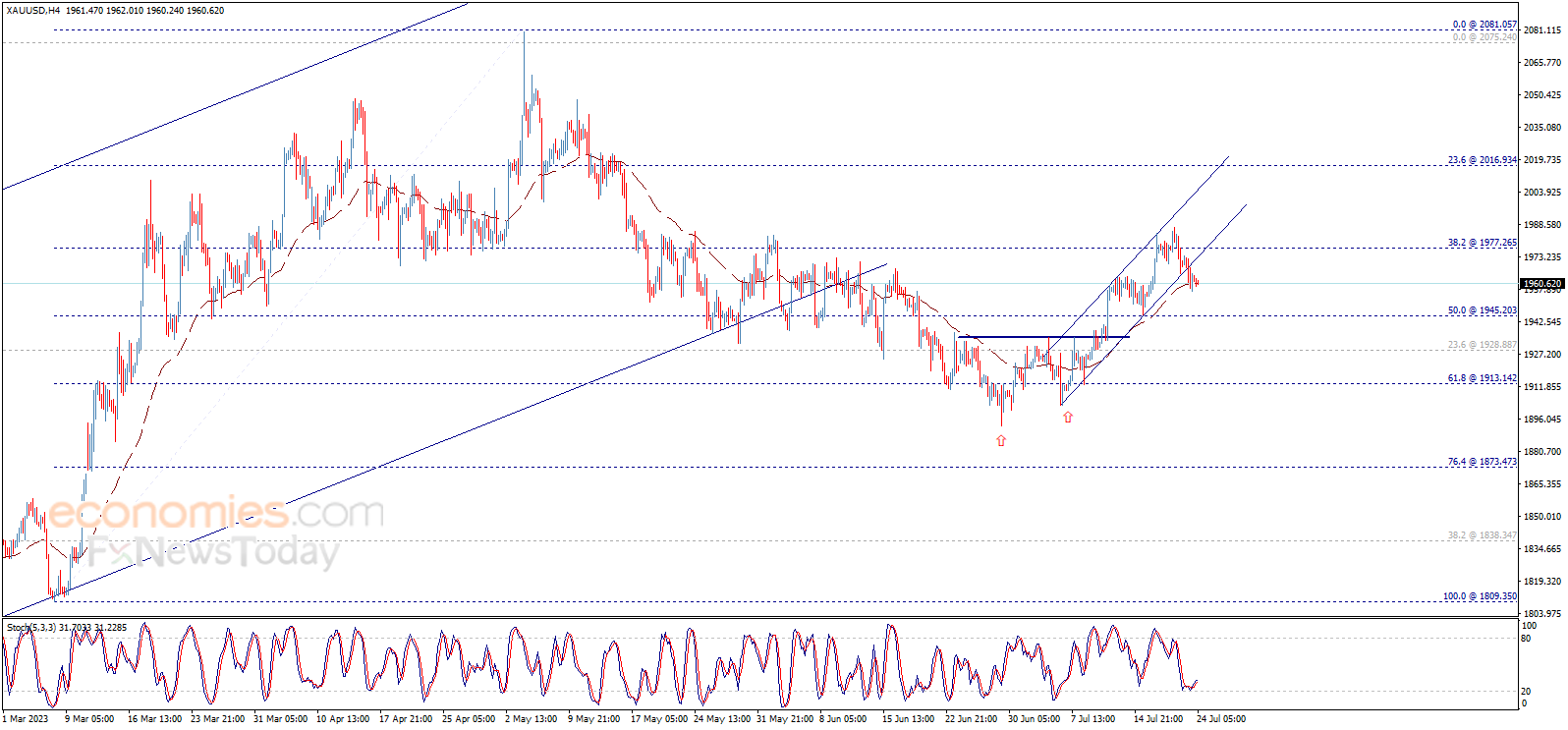The image size is (1568, 730).
Task: Click the 2065.770 price axis label
Action: click(x=1542, y=63)
